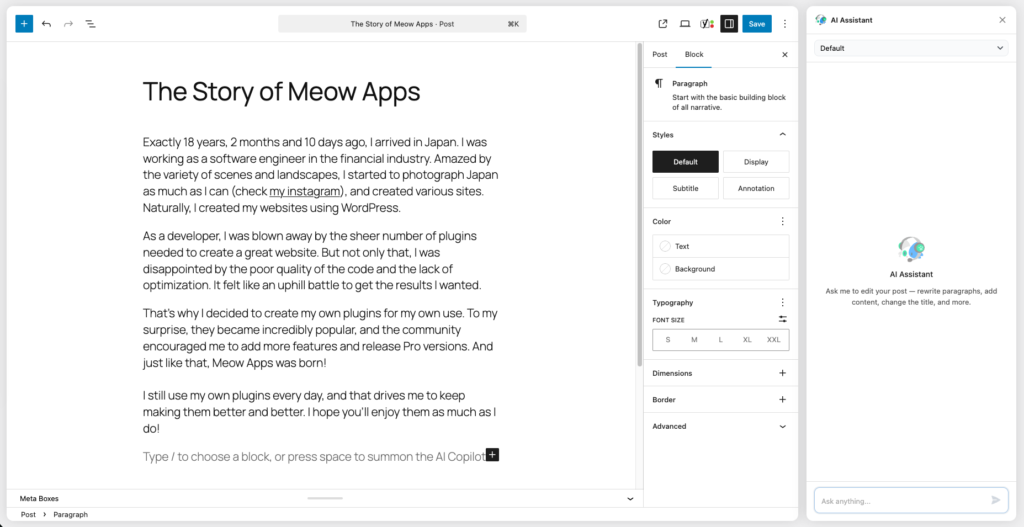Send the AI Assistant message

pos(995,500)
